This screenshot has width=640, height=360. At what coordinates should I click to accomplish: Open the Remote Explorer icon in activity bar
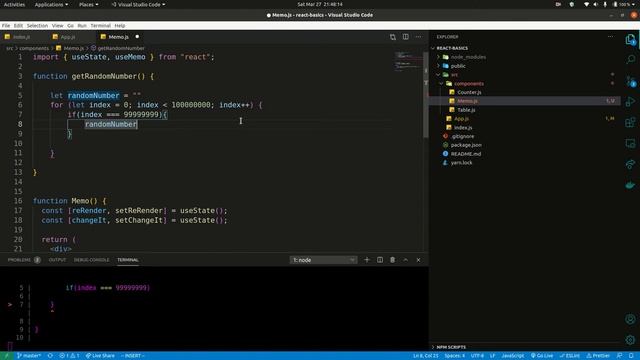click(630, 143)
